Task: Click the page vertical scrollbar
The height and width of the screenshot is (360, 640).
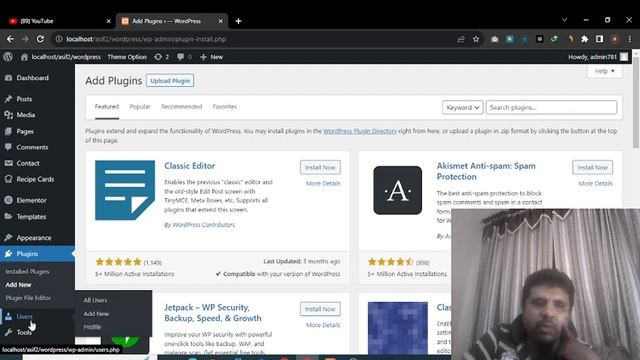Action: tap(636, 102)
